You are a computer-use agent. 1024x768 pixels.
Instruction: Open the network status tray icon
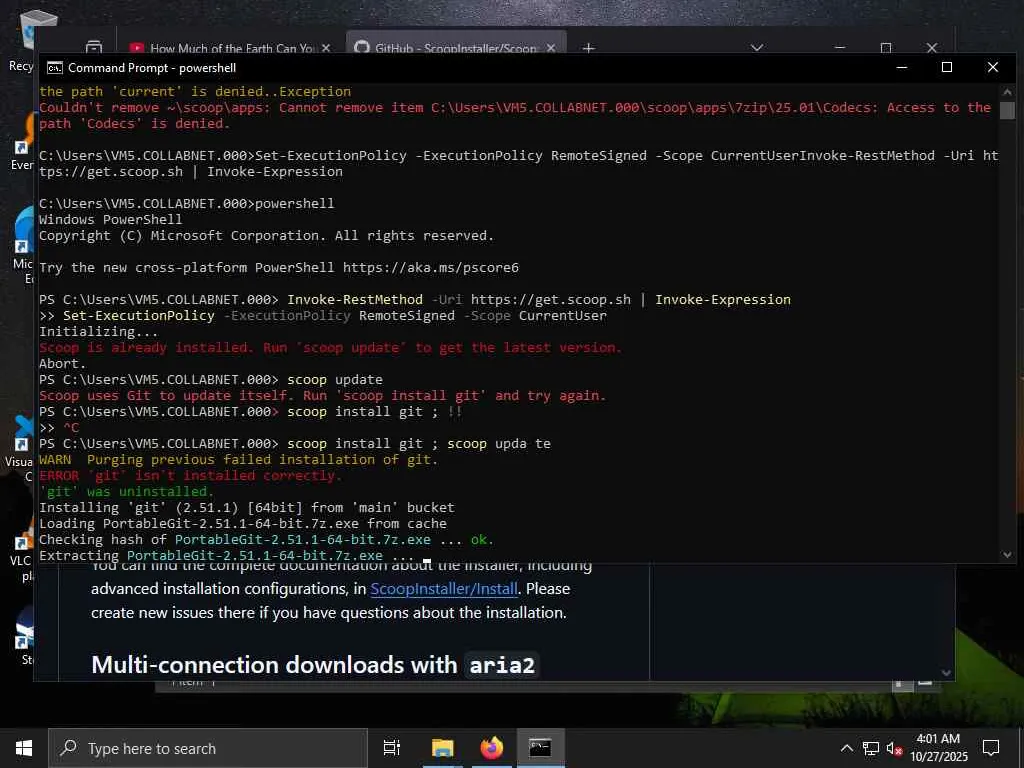(871, 748)
